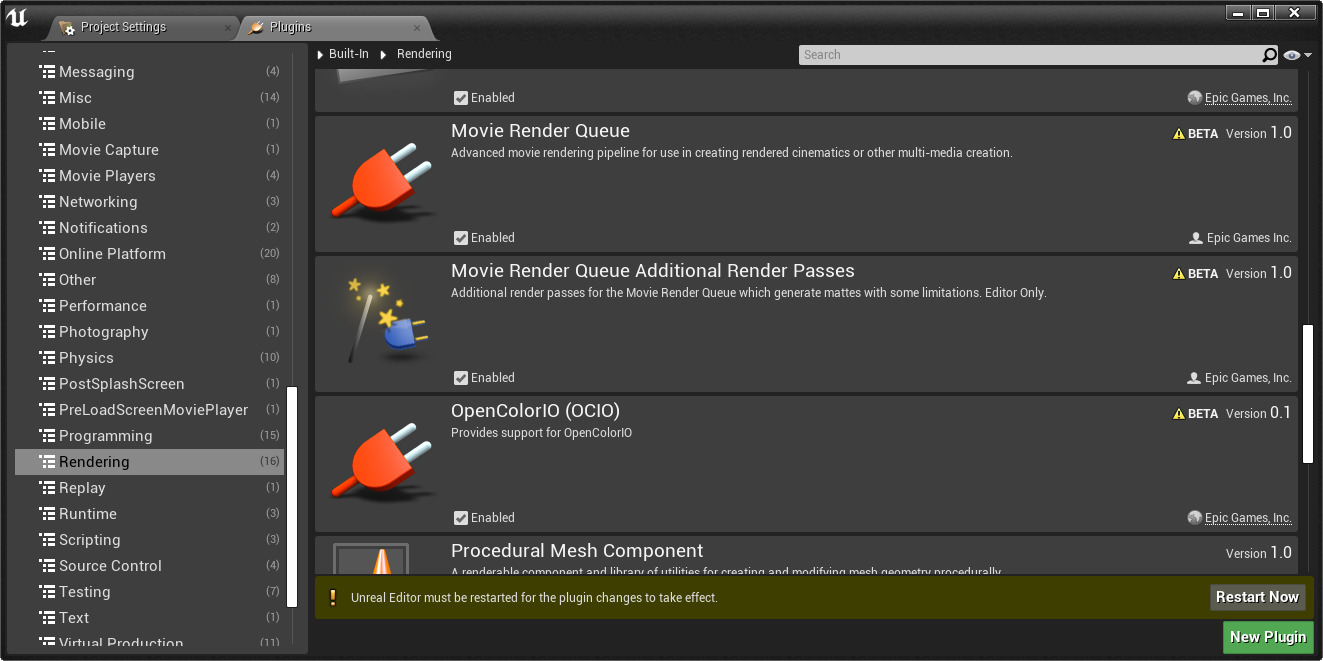Select the Physics category in sidebar
The width and height of the screenshot is (1323, 661).
click(86, 357)
